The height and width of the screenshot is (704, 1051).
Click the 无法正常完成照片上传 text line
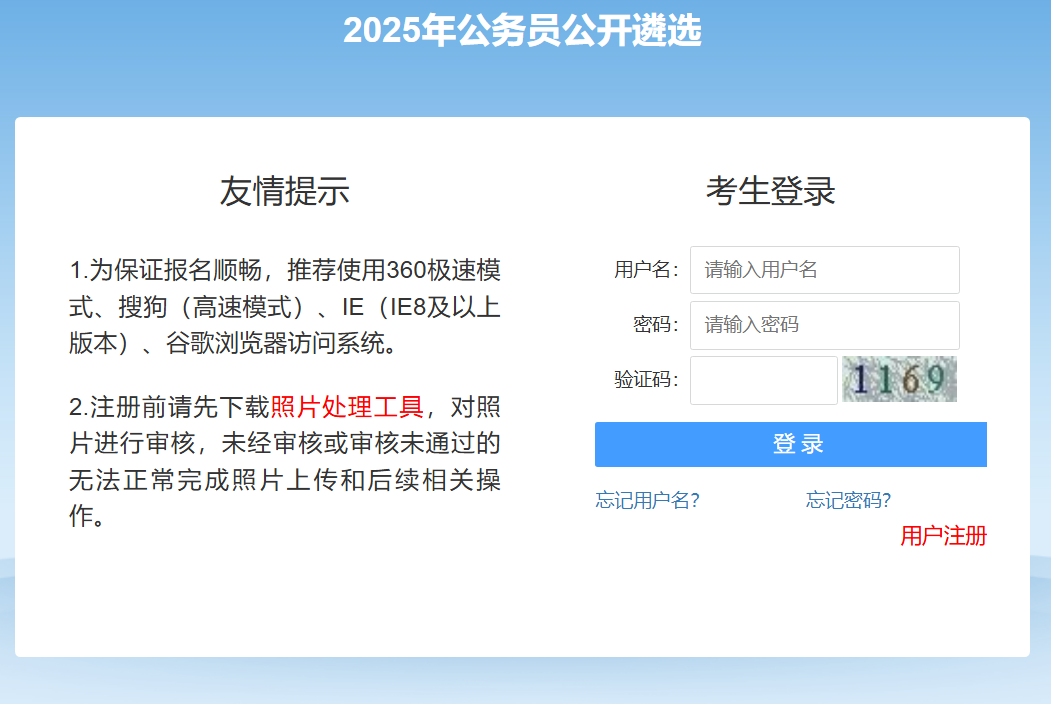200,480
